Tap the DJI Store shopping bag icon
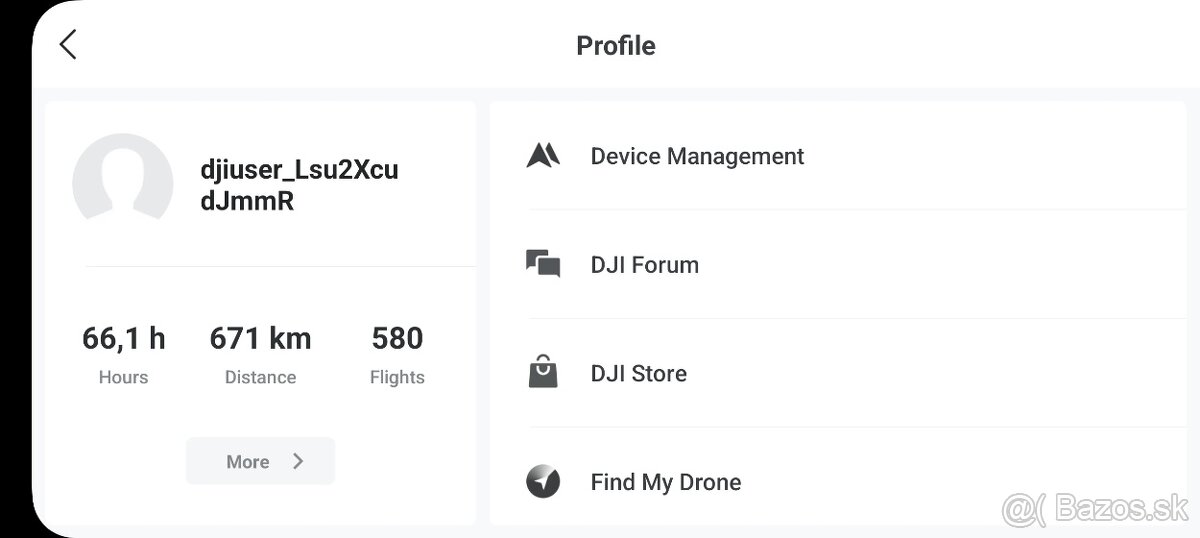The width and height of the screenshot is (1200, 538). click(543, 372)
